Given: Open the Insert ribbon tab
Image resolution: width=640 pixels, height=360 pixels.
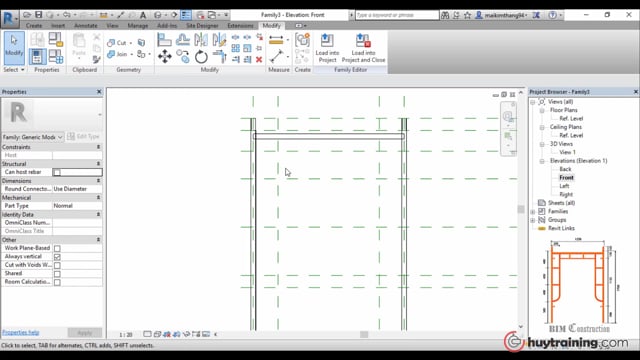Looking at the screenshot, I should coord(58,26).
